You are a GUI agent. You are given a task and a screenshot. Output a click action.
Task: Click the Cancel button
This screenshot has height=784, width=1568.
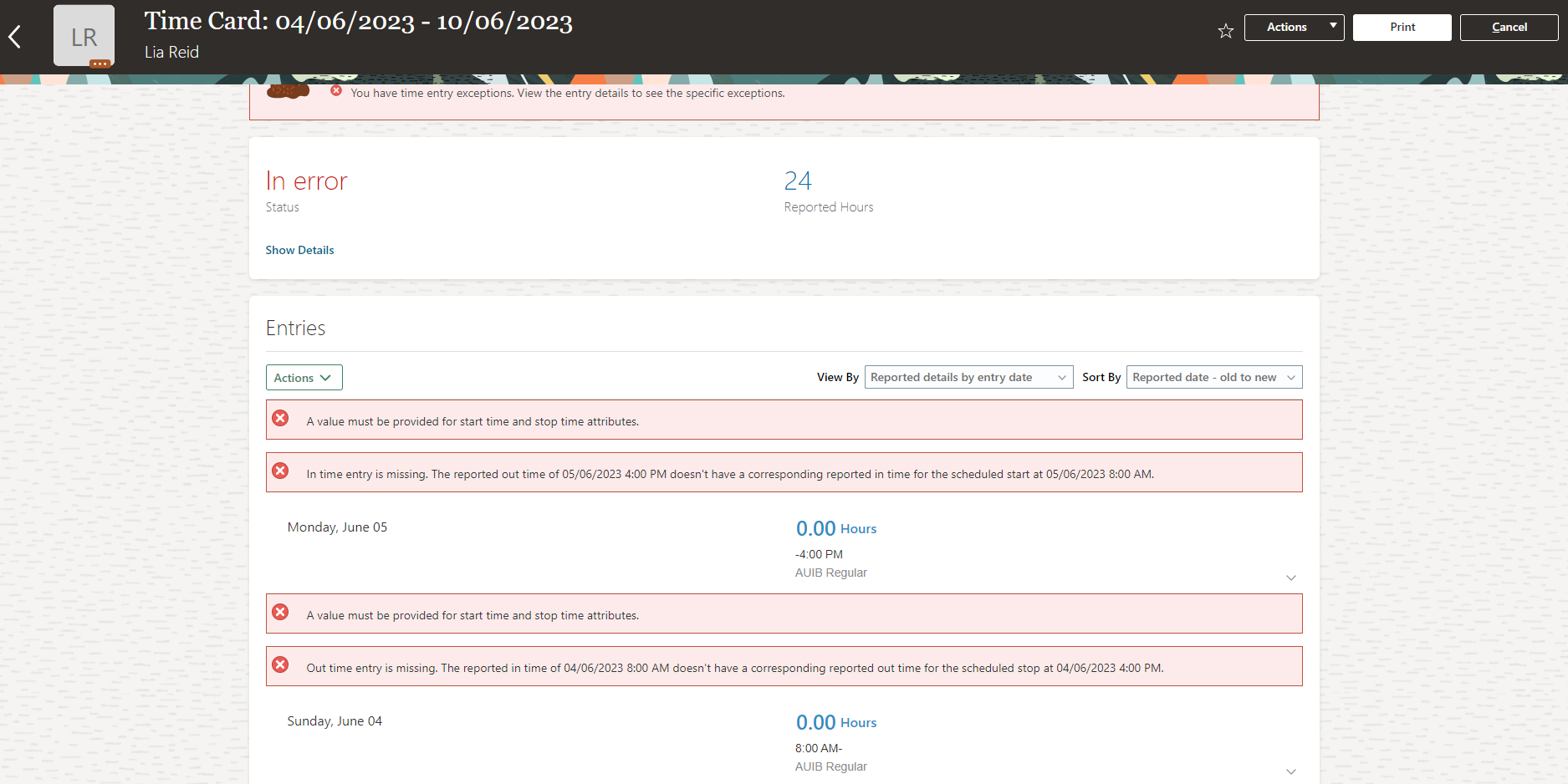click(1509, 27)
